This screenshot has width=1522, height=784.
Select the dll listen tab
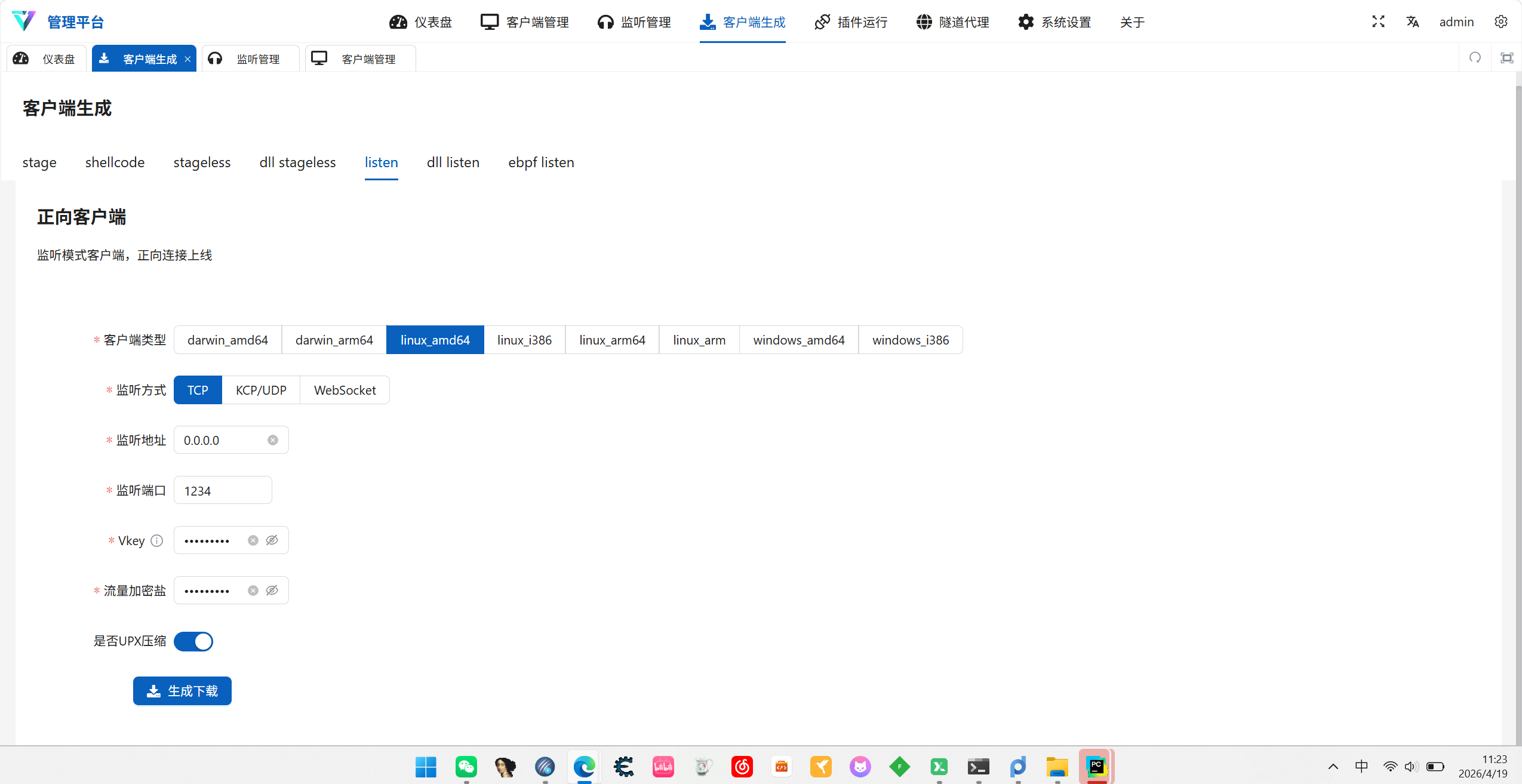(x=453, y=162)
